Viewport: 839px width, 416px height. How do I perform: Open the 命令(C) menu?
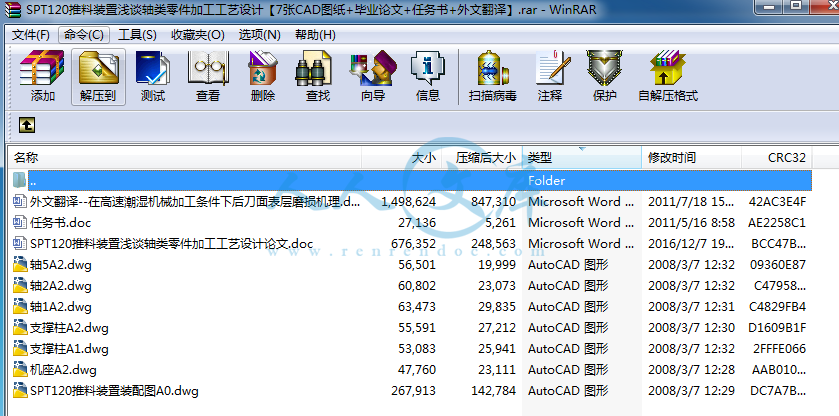click(83, 35)
